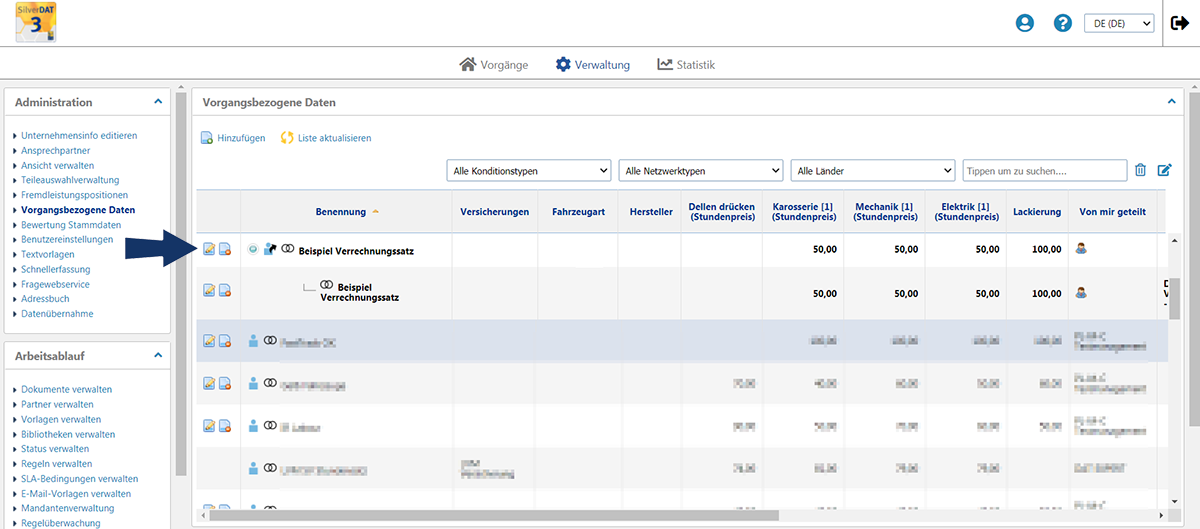Collapse the Vorgangsbezogene Daten panel

[x=1172, y=102]
